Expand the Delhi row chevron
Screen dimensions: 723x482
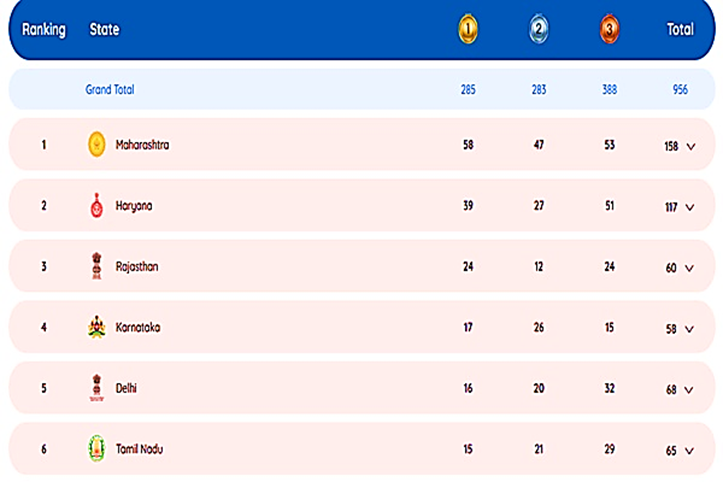pyautogui.click(x=689, y=390)
